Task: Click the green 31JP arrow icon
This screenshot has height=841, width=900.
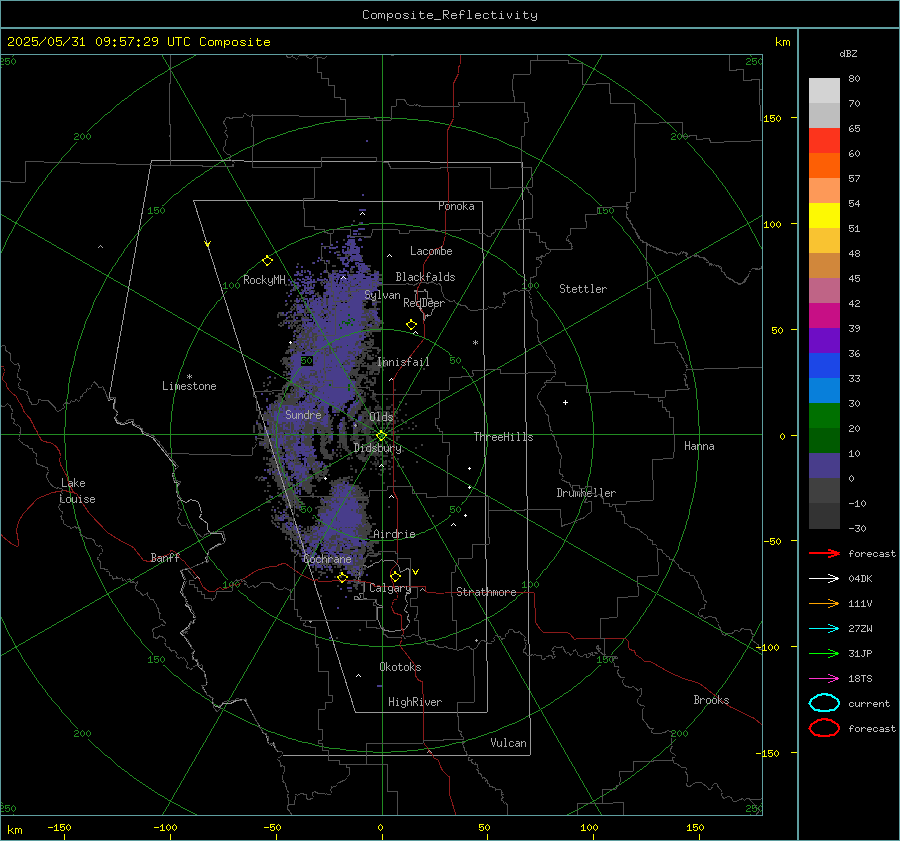Action: coord(824,653)
